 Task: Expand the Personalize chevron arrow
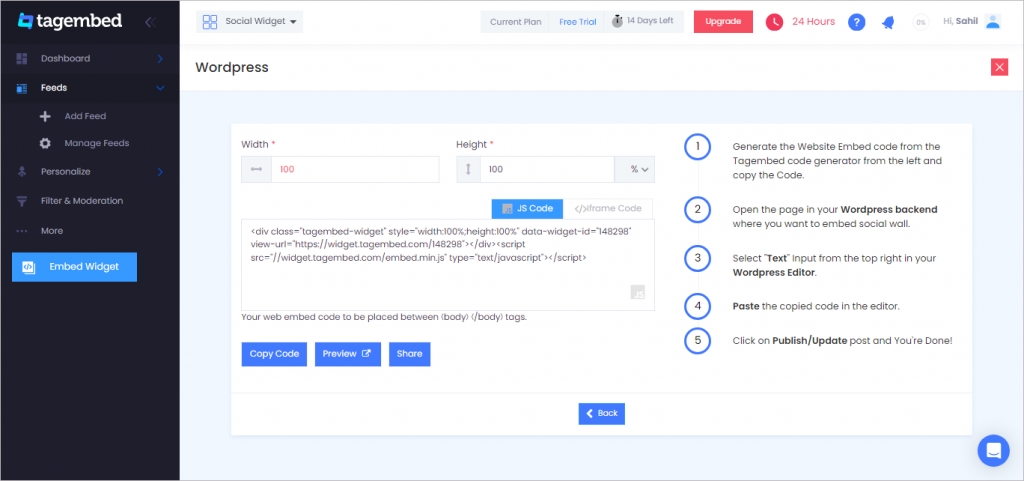(161, 172)
